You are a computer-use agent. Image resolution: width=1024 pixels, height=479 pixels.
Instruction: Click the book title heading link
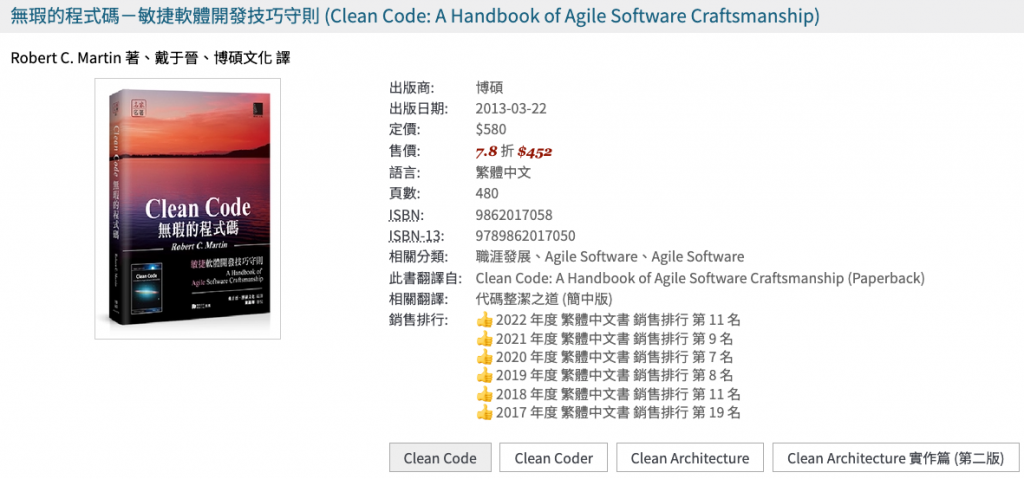(x=415, y=17)
